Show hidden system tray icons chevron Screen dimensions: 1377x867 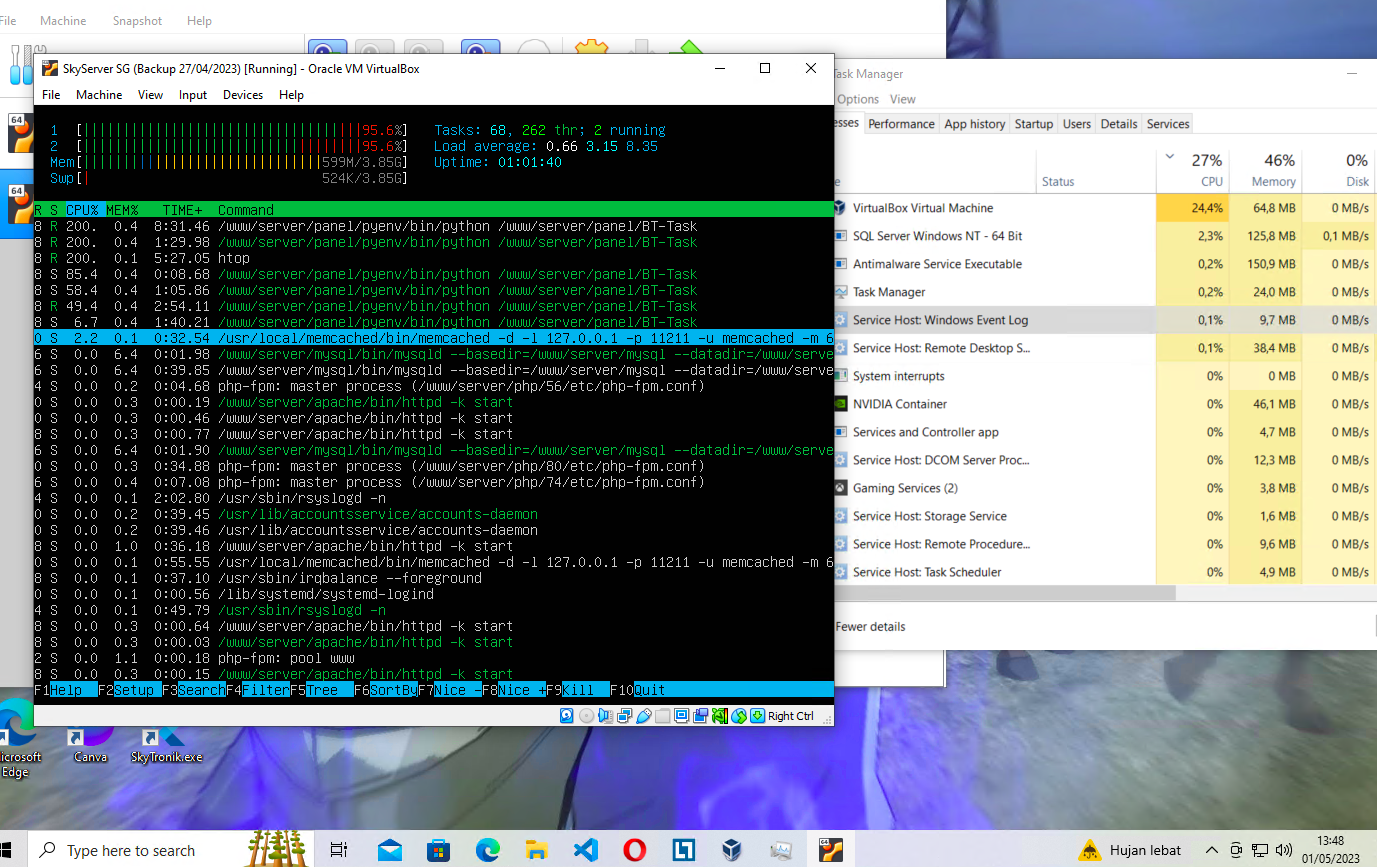coord(1212,850)
